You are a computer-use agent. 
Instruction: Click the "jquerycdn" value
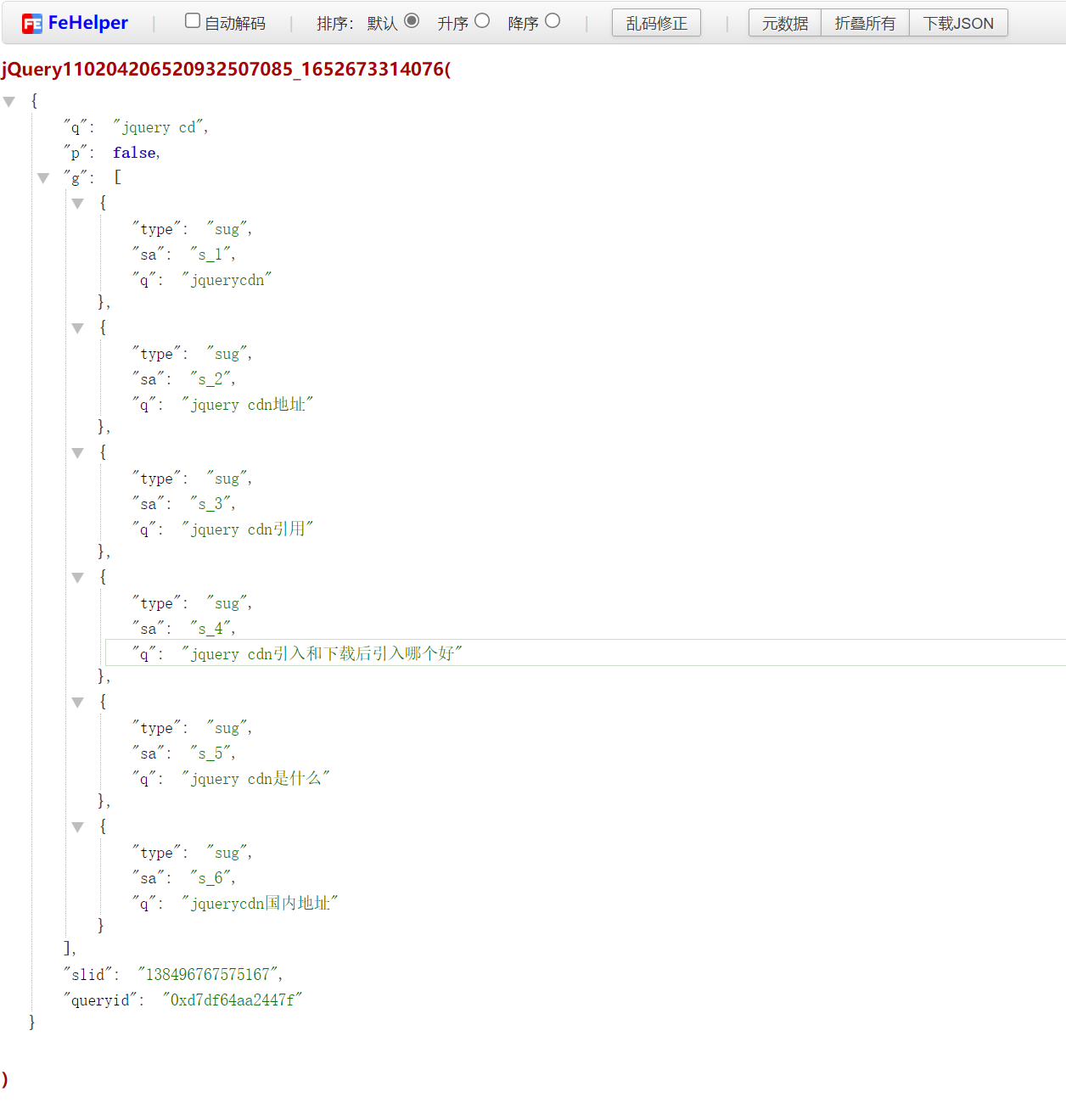point(227,280)
